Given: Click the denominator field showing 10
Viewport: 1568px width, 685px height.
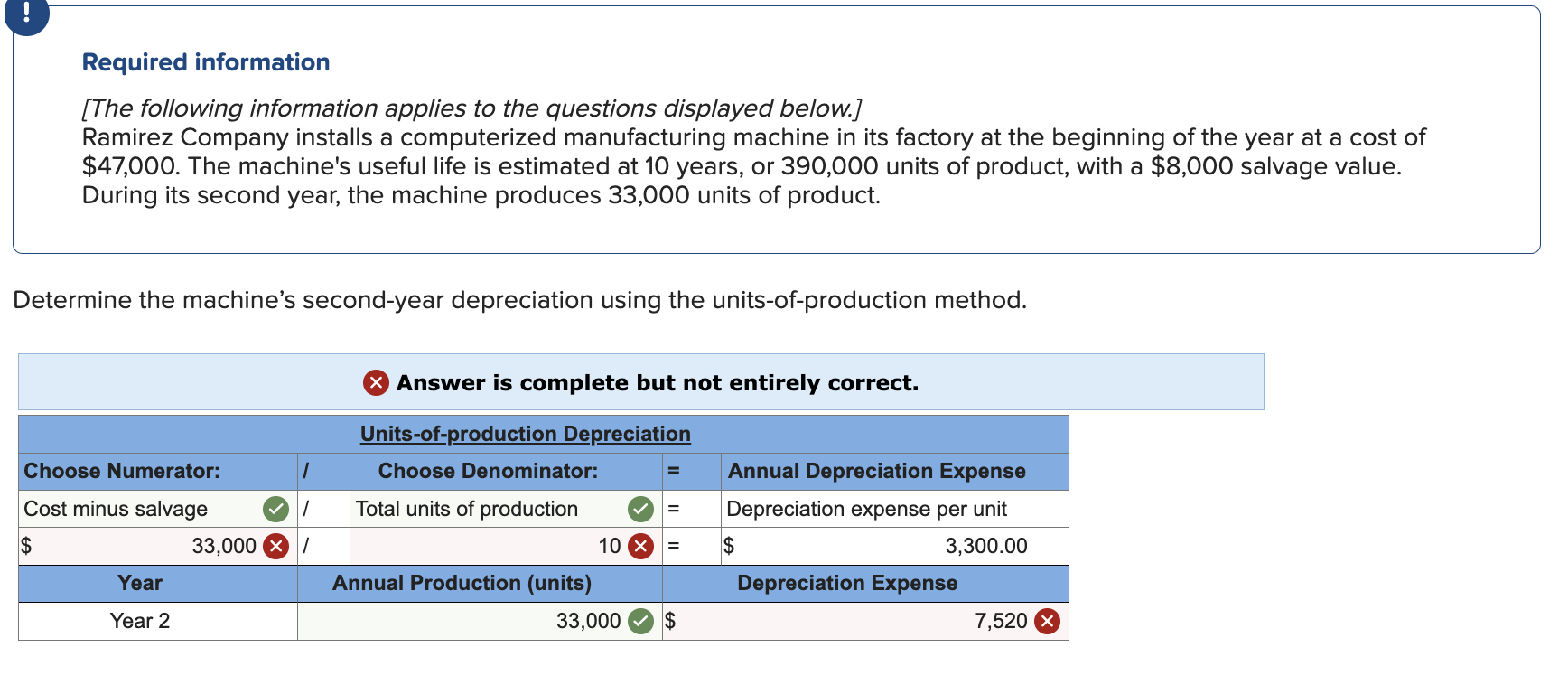Looking at the screenshot, I should (x=506, y=546).
